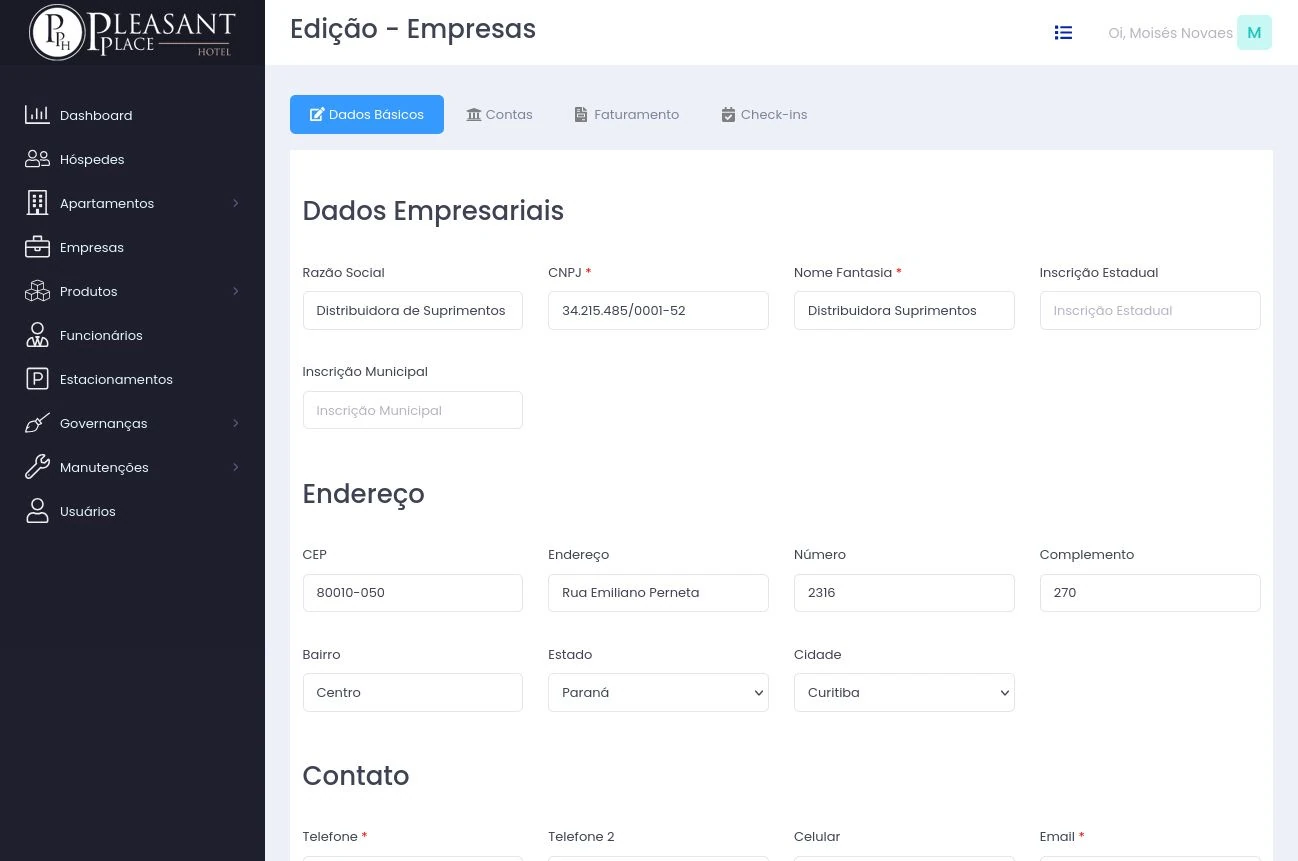Open the Cidade dropdown showing Curitiba
The image size is (1298, 861).
click(x=904, y=693)
